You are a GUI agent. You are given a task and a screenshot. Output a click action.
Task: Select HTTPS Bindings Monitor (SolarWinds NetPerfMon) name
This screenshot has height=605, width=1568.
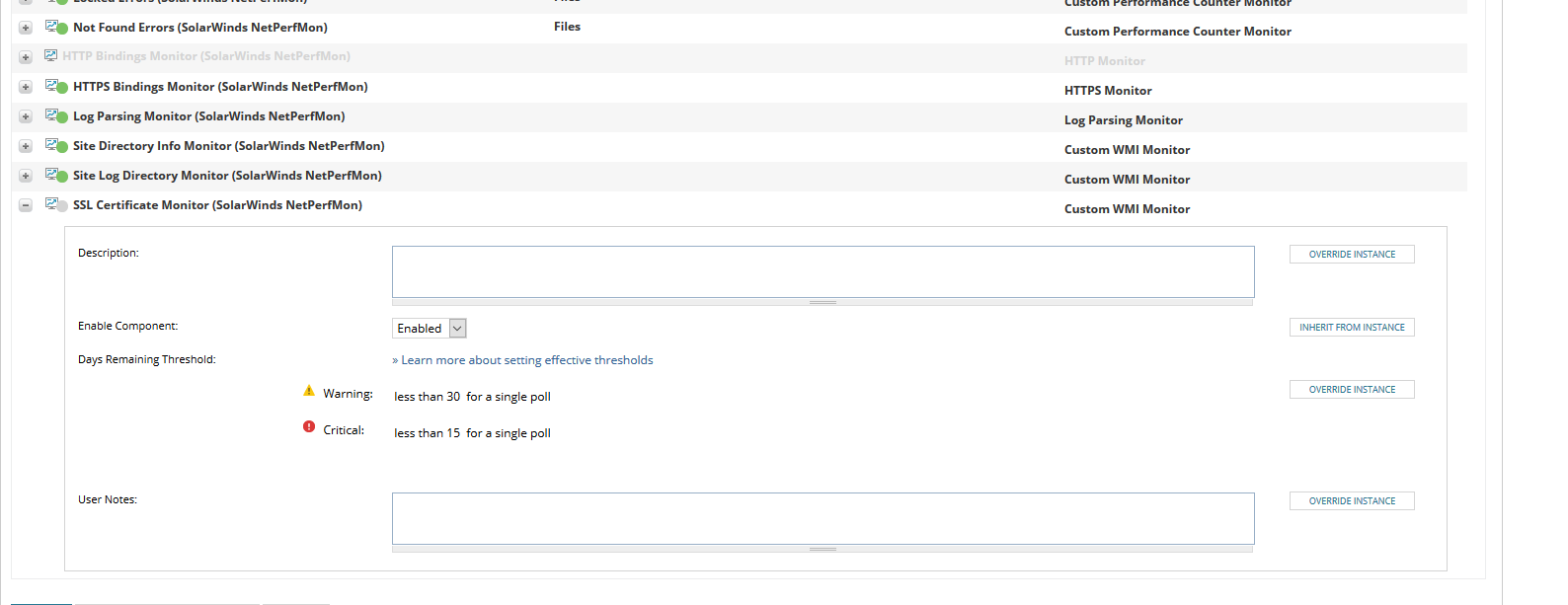(220, 87)
